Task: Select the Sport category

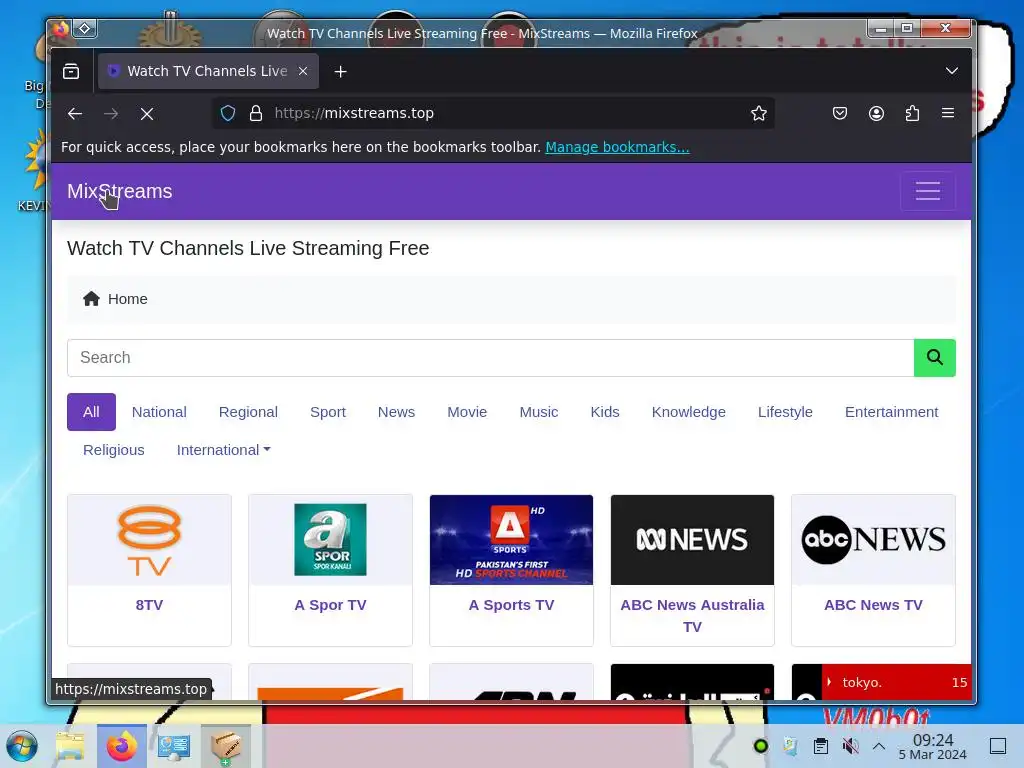Action: coord(328,412)
